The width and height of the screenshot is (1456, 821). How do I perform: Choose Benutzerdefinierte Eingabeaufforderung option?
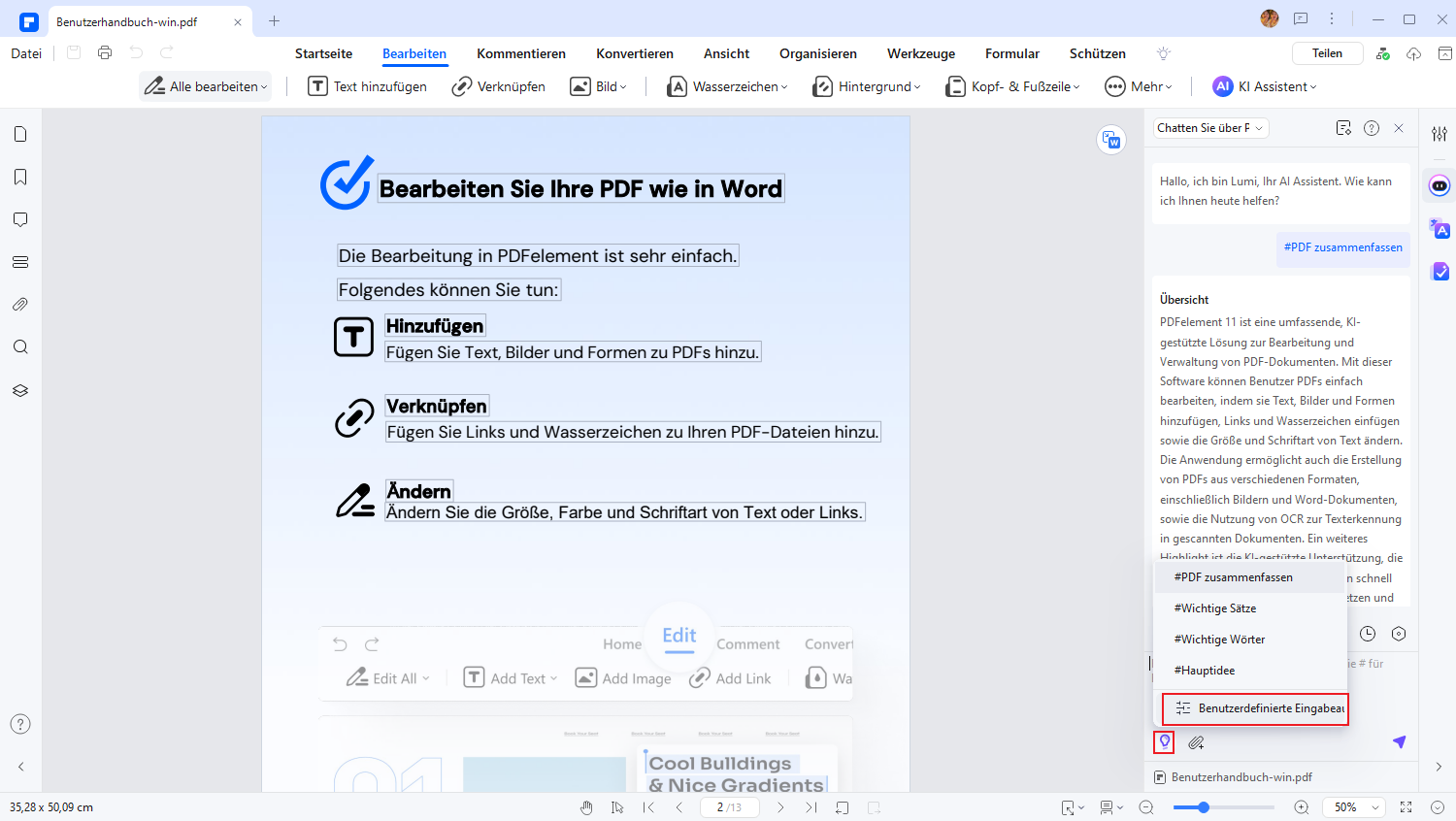coord(1255,708)
